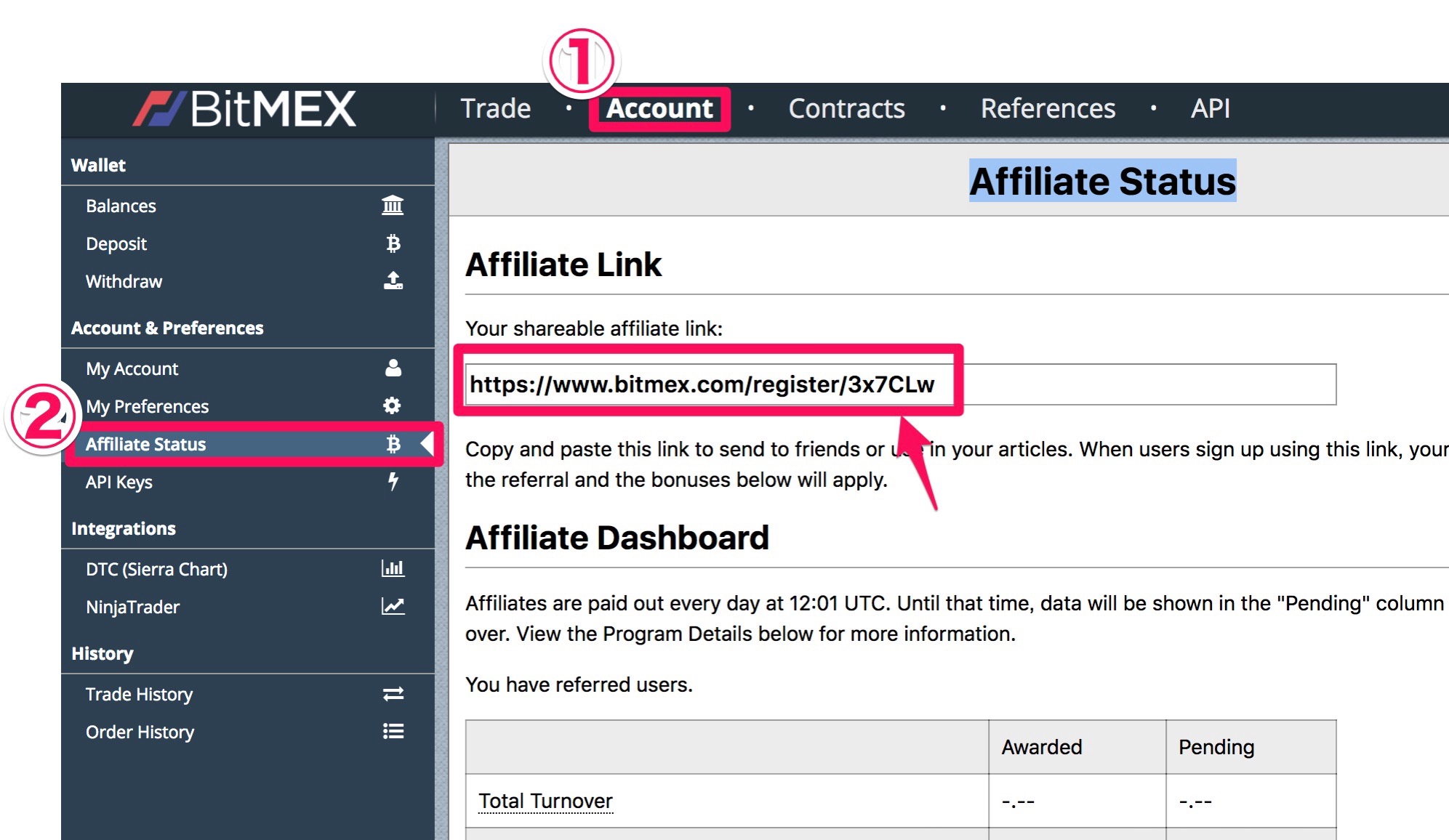1449x840 pixels.
Task: Click the gear icon beside My Preferences
Action: point(393,405)
